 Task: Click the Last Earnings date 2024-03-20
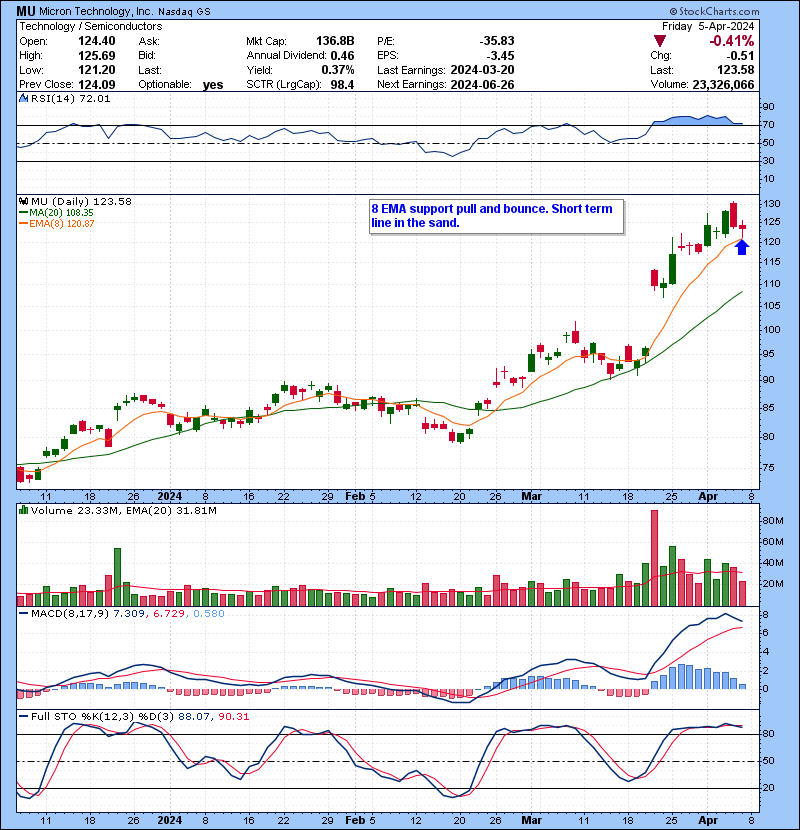pos(482,70)
